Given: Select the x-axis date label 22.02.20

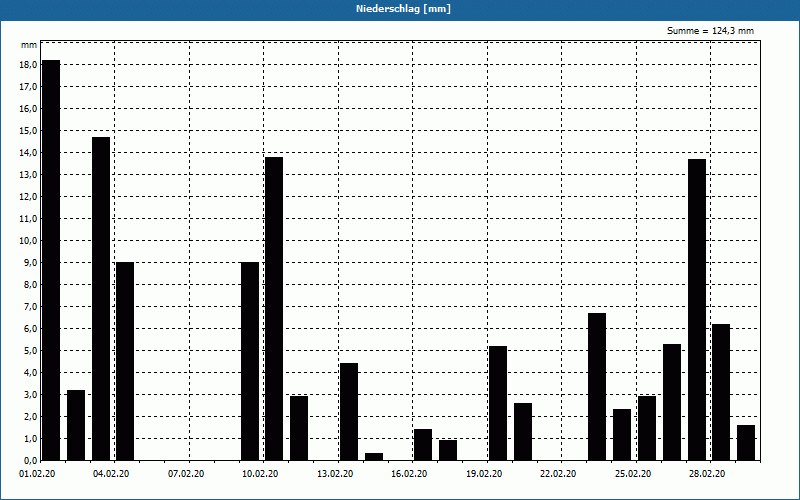Looking at the screenshot, I should (x=558, y=474).
